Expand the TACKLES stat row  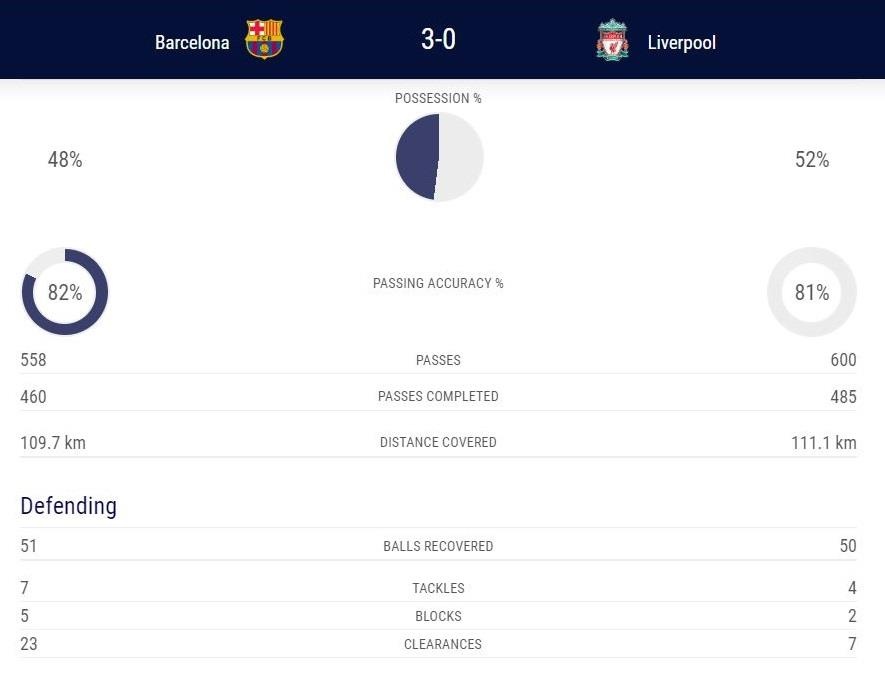[x=438, y=588]
